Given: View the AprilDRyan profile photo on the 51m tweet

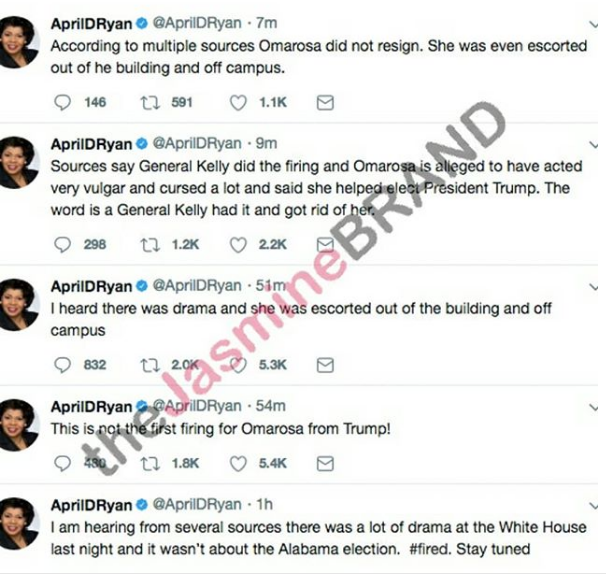Looking at the screenshot, I should [19, 305].
